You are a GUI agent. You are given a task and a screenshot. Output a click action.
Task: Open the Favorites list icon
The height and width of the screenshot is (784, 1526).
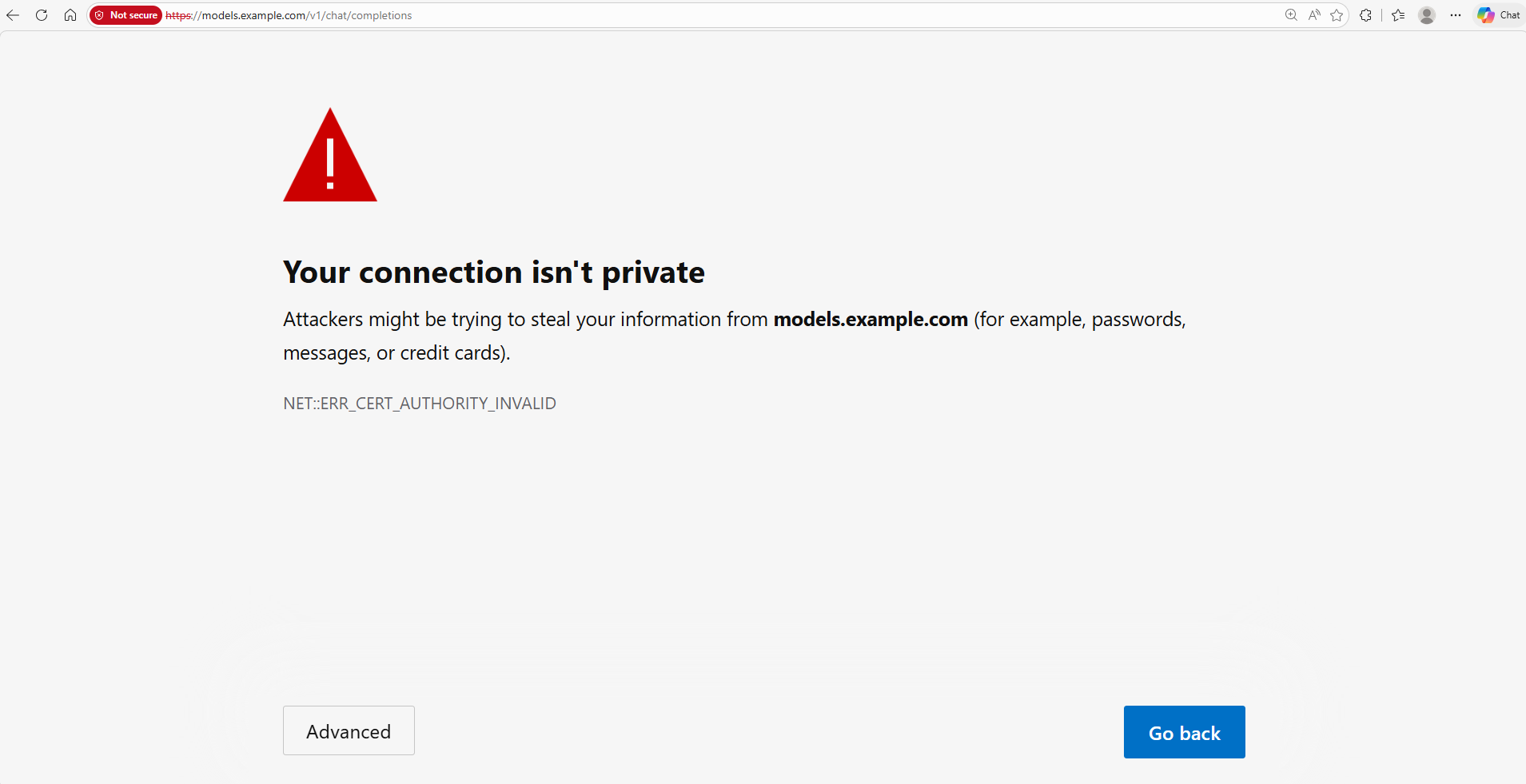pyautogui.click(x=1398, y=15)
